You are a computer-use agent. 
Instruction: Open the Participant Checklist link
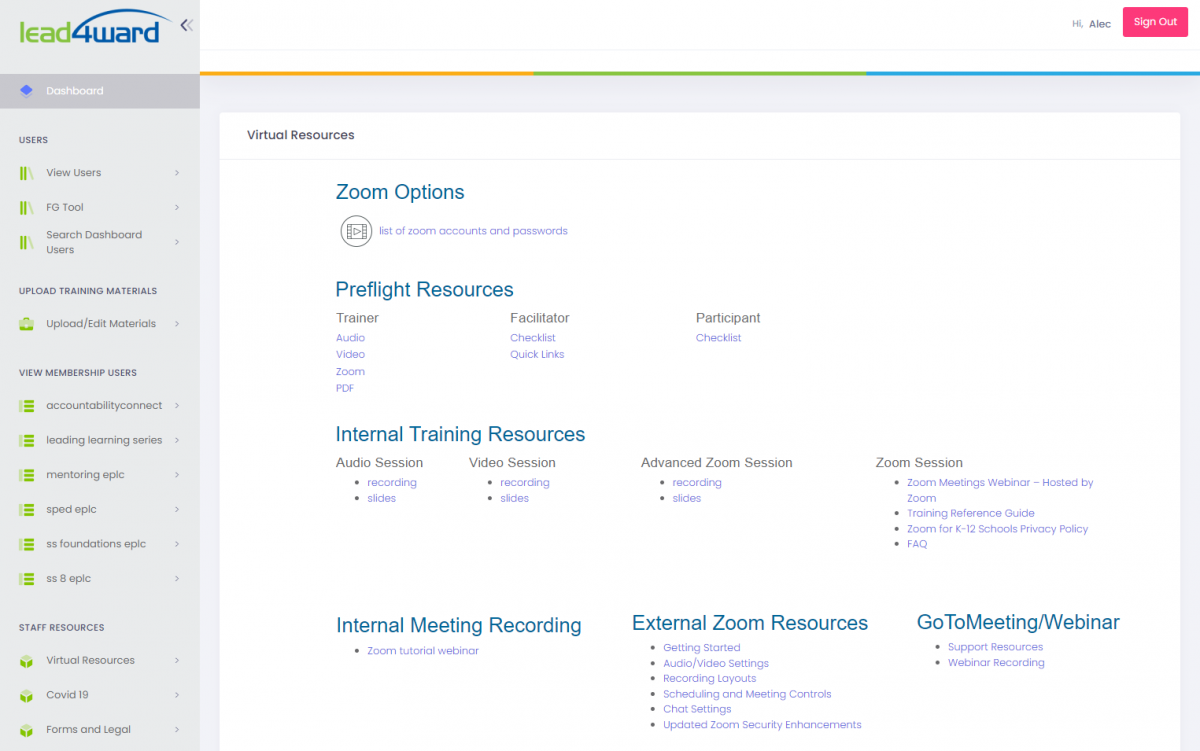click(x=718, y=338)
